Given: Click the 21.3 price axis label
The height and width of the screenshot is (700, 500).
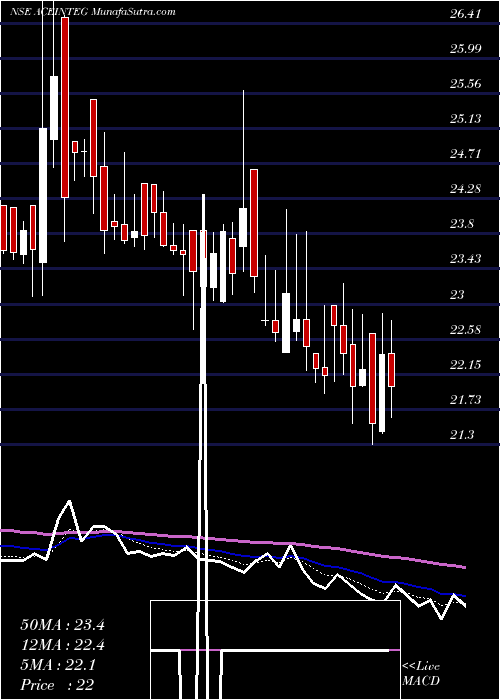Looking at the screenshot, I should [462, 434].
